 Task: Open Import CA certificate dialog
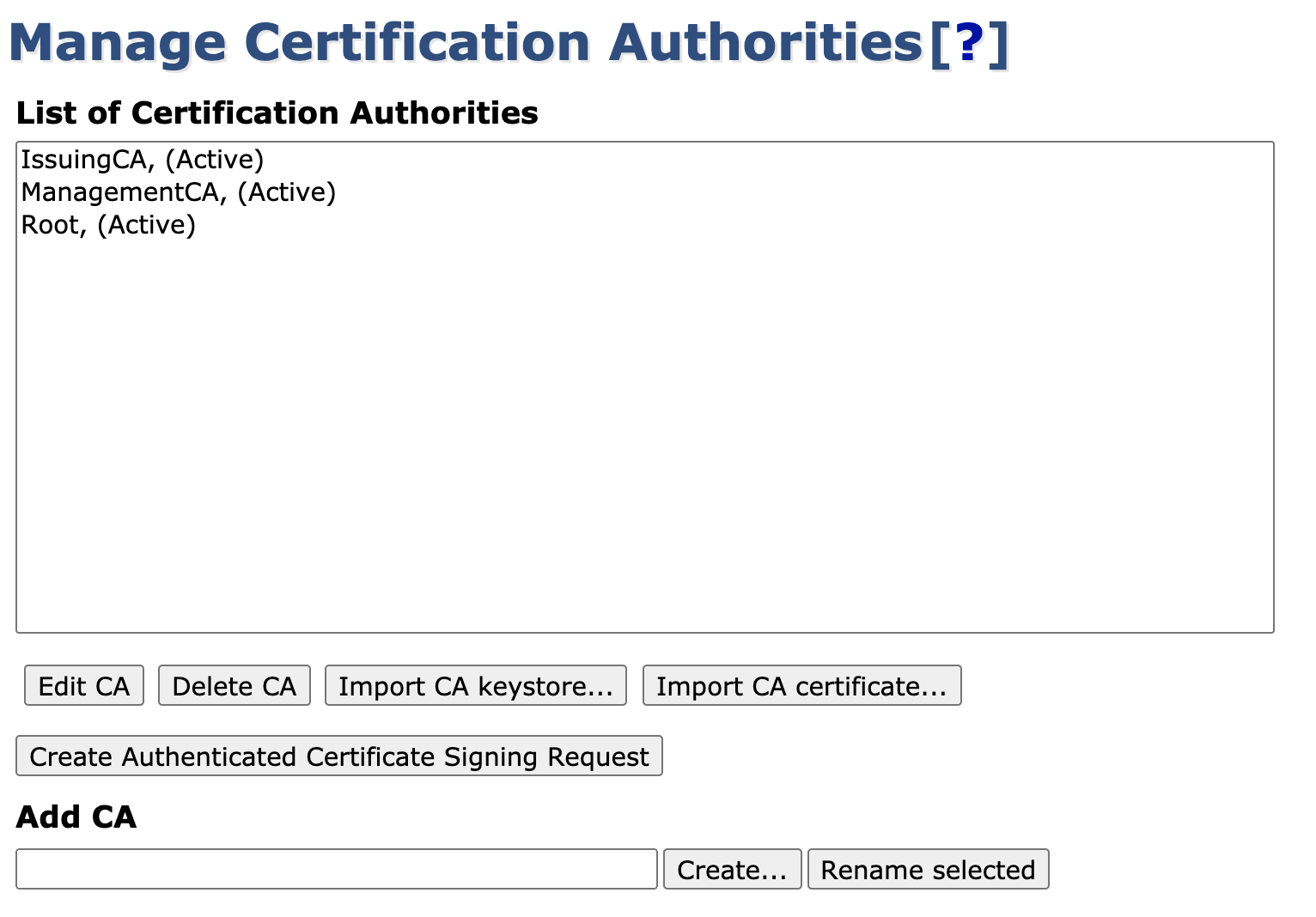tap(801, 686)
